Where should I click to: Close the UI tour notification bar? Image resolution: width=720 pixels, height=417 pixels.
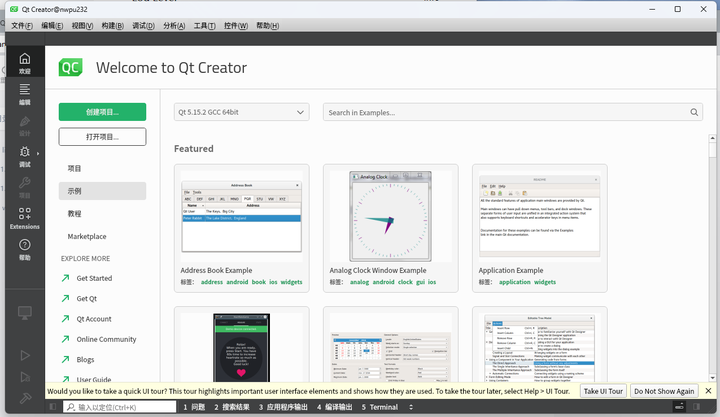[x=709, y=391]
